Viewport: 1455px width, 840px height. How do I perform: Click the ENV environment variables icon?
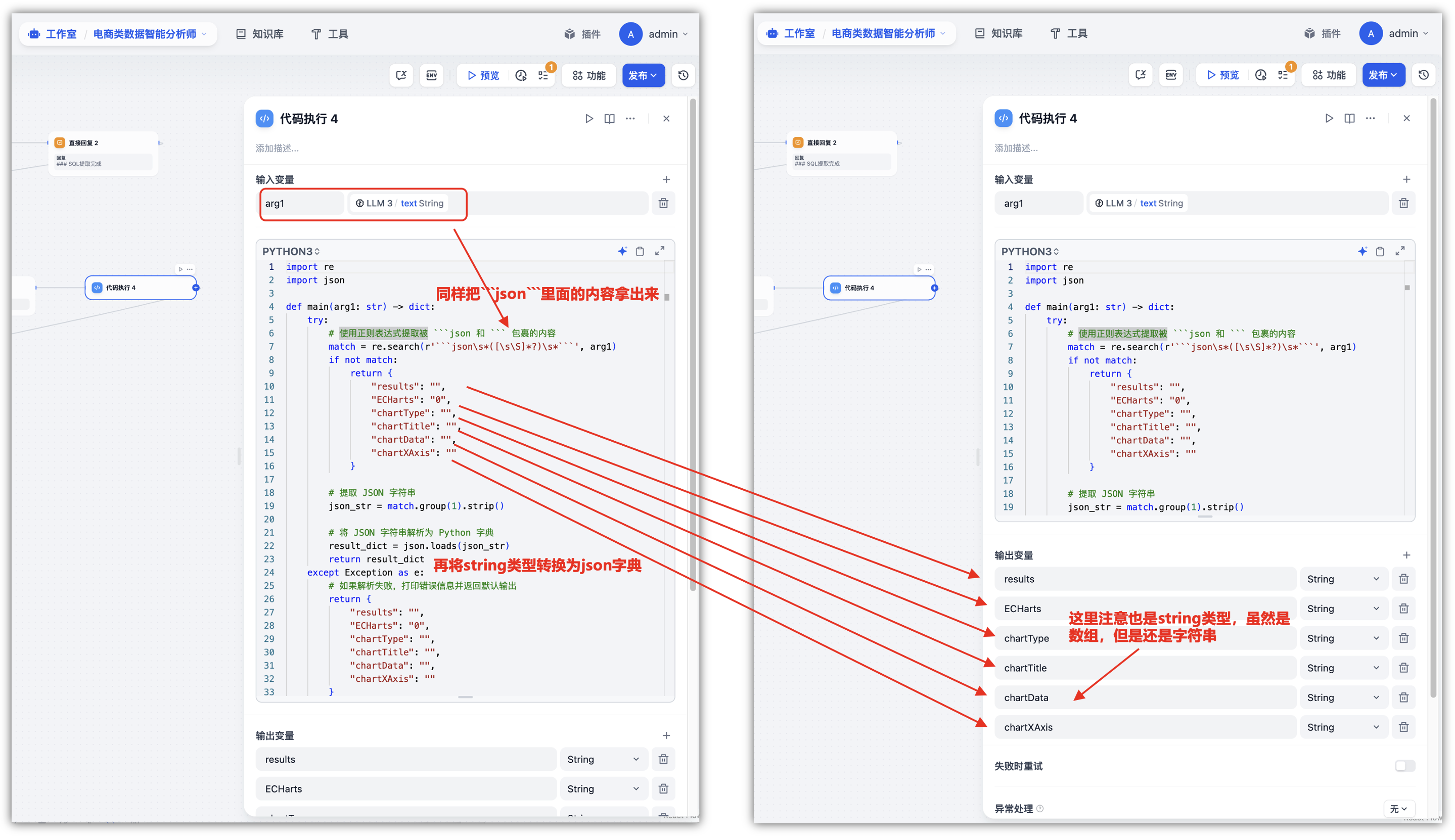coord(431,76)
